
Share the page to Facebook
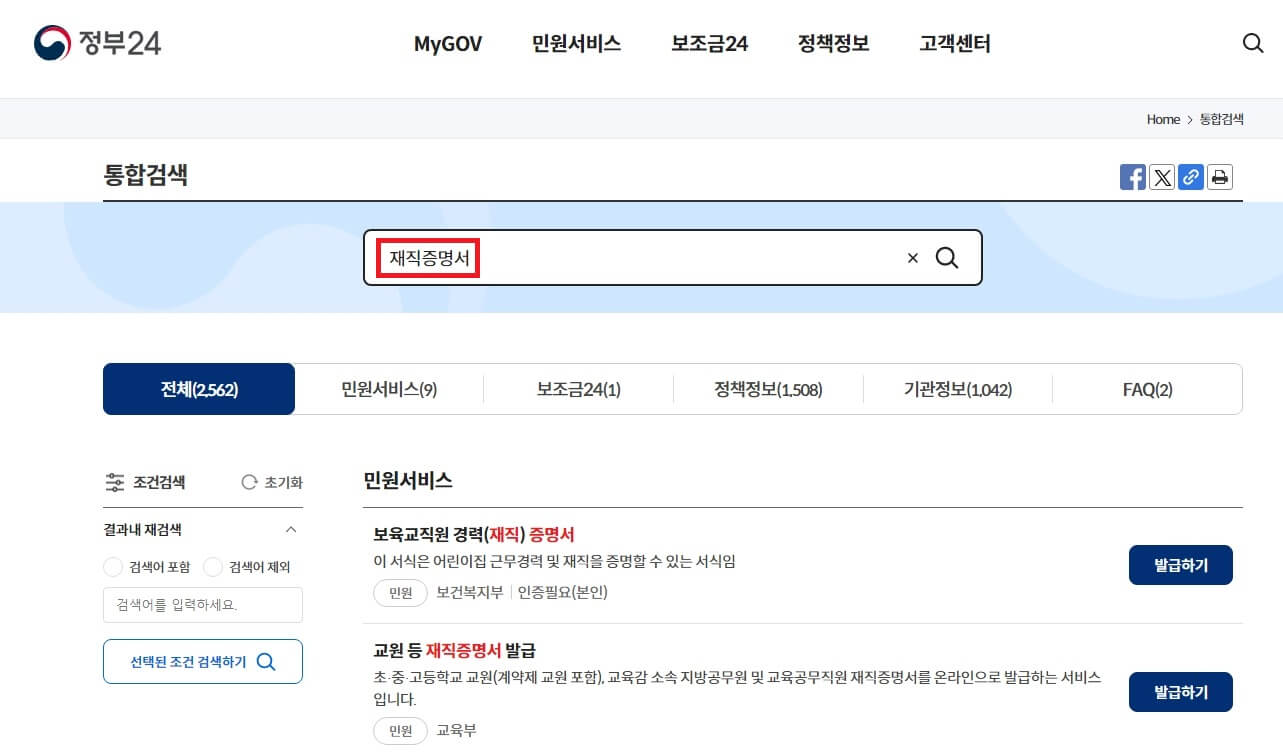click(x=1132, y=177)
